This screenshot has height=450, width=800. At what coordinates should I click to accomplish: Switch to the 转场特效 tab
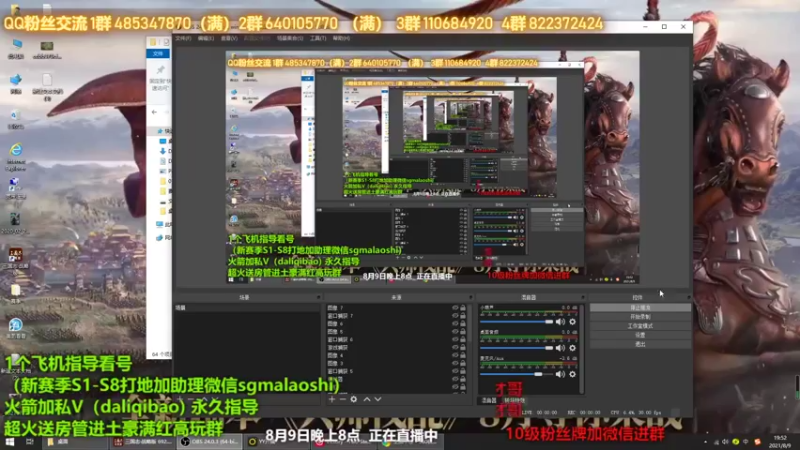pos(514,401)
